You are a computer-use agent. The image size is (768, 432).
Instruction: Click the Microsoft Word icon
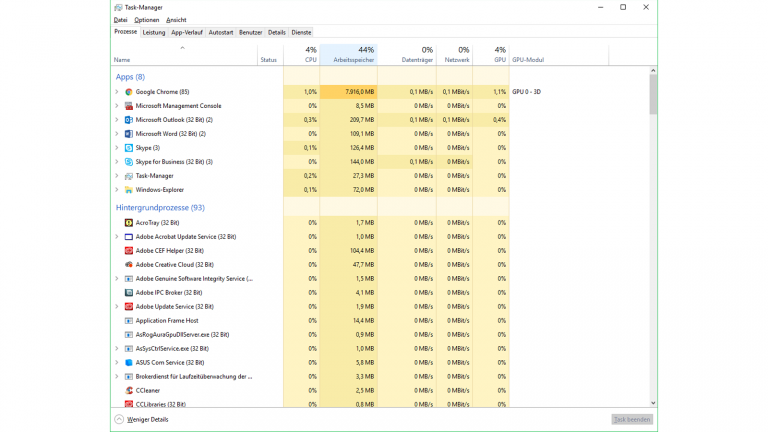tap(129, 134)
